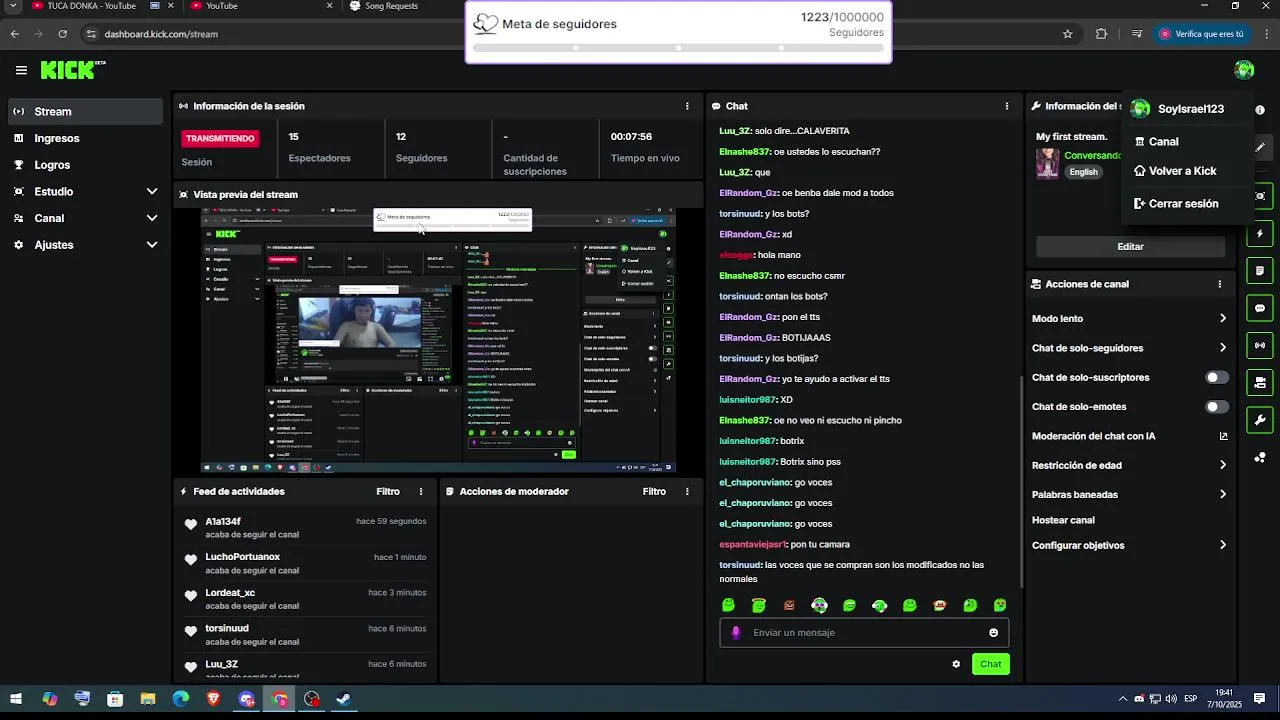This screenshot has width=1280, height=720.
Task: Click the Verifica que eres tú button
Action: 1202,34
